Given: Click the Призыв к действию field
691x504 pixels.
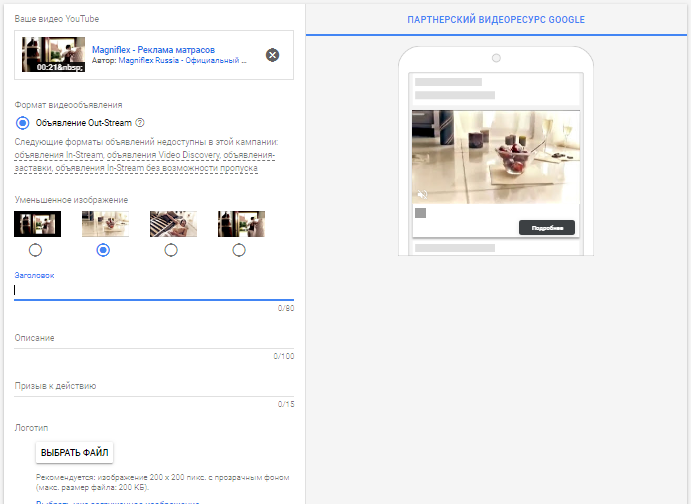Looking at the screenshot, I should [x=154, y=386].
